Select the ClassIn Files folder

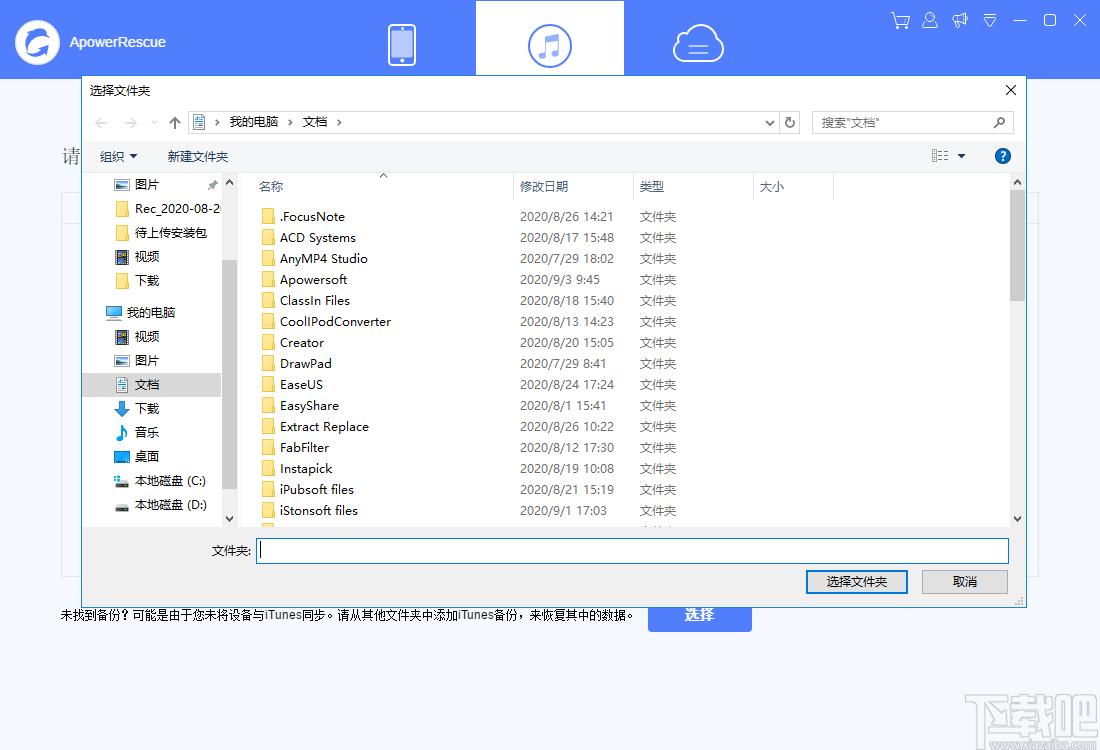tap(305, 301)
